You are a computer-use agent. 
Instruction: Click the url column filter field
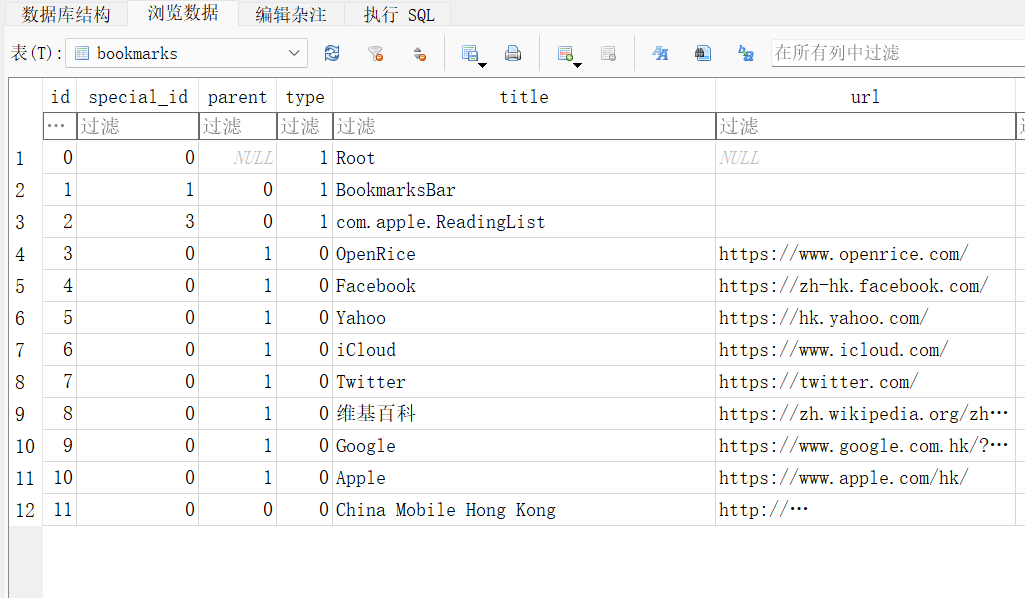pos(865,126)
